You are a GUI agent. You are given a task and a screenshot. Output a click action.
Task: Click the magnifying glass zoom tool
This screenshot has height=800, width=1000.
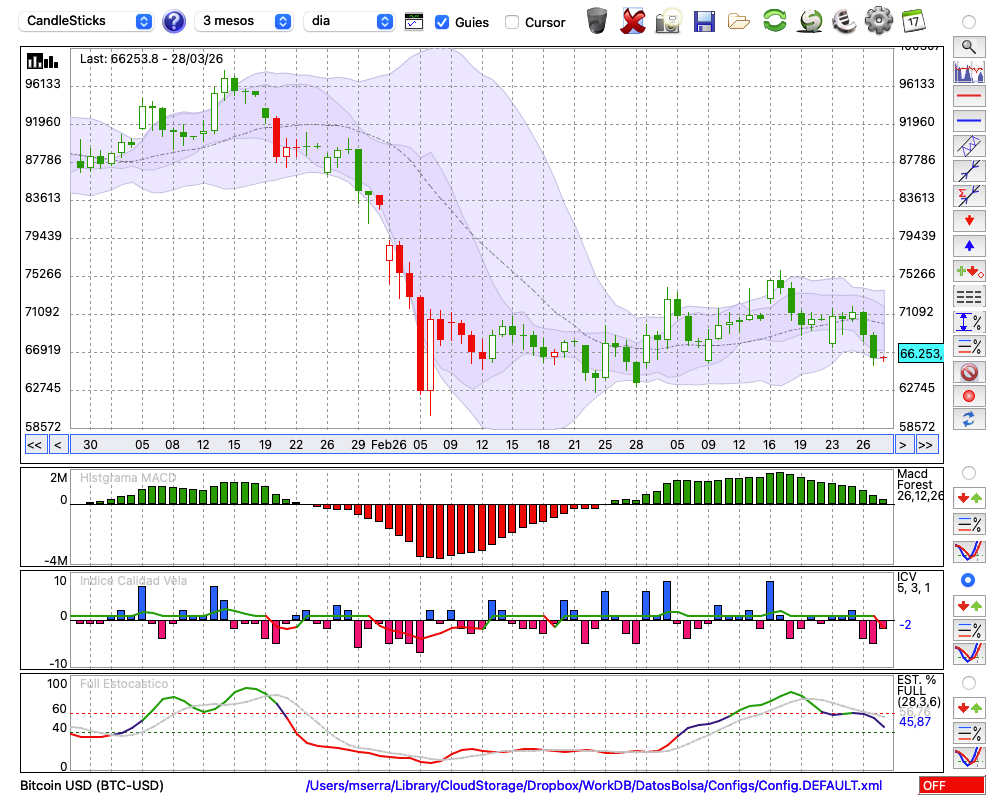[968, 46]
